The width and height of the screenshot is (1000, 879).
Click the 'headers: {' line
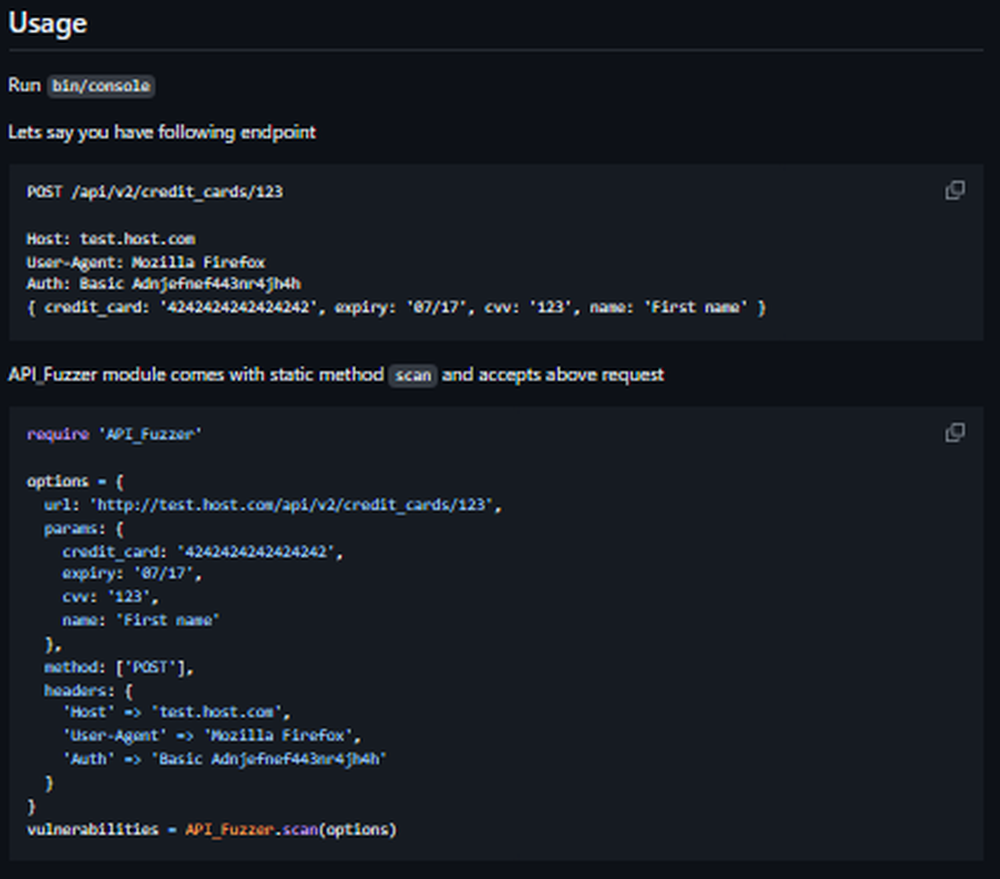(x=88, y=691)
